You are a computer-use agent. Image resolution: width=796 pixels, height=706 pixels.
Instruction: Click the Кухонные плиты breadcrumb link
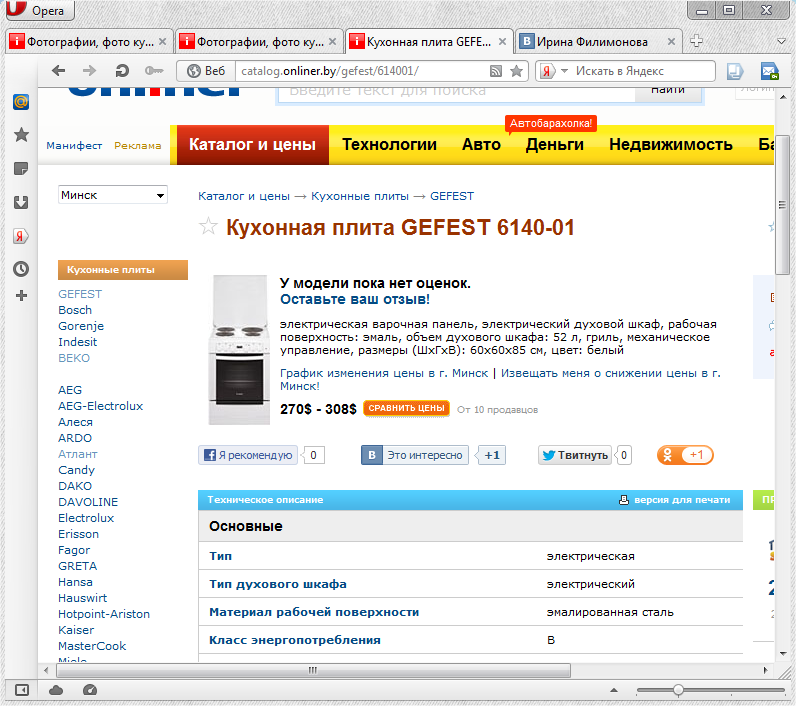(359, 196)
